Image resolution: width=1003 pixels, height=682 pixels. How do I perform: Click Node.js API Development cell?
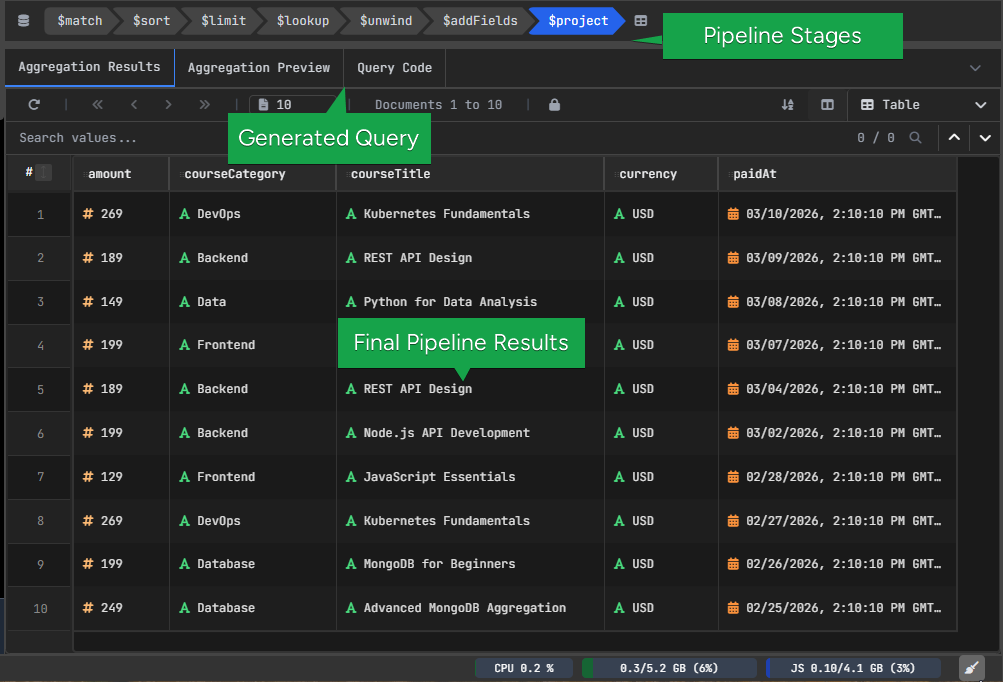click(470, 432)
